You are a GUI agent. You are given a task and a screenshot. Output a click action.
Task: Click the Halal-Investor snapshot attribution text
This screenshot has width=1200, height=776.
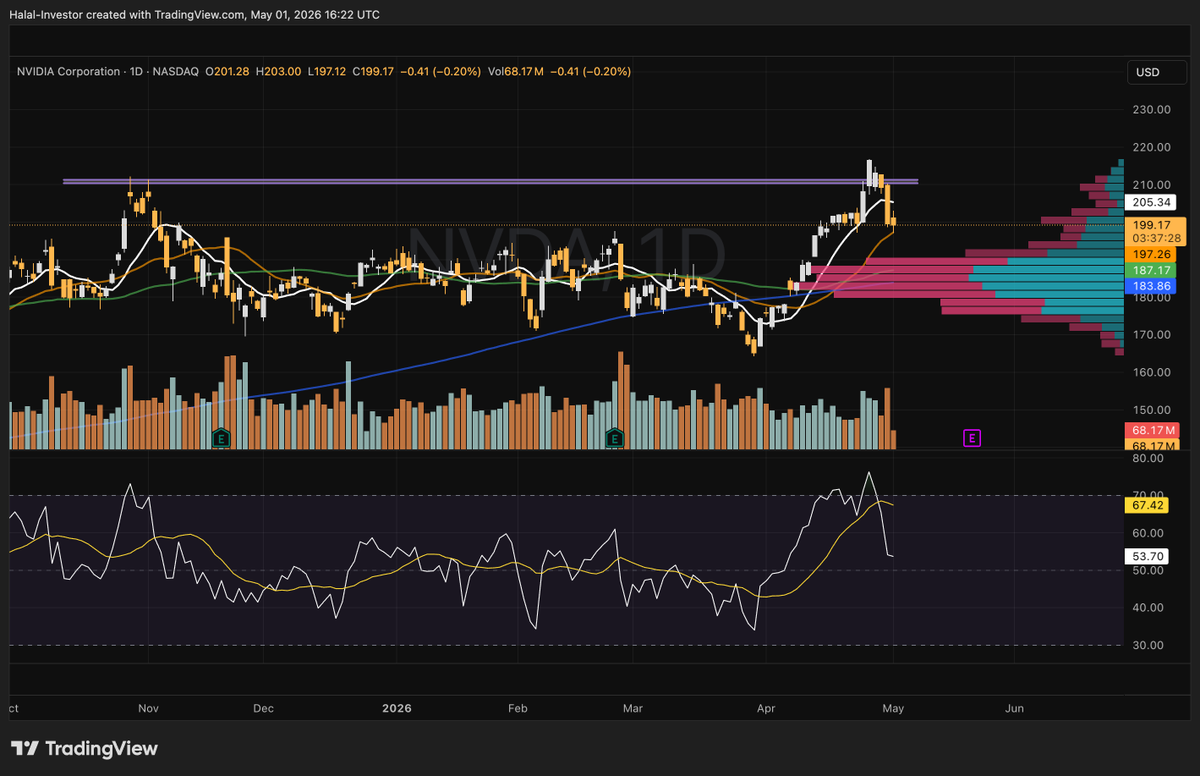point(195,15)
